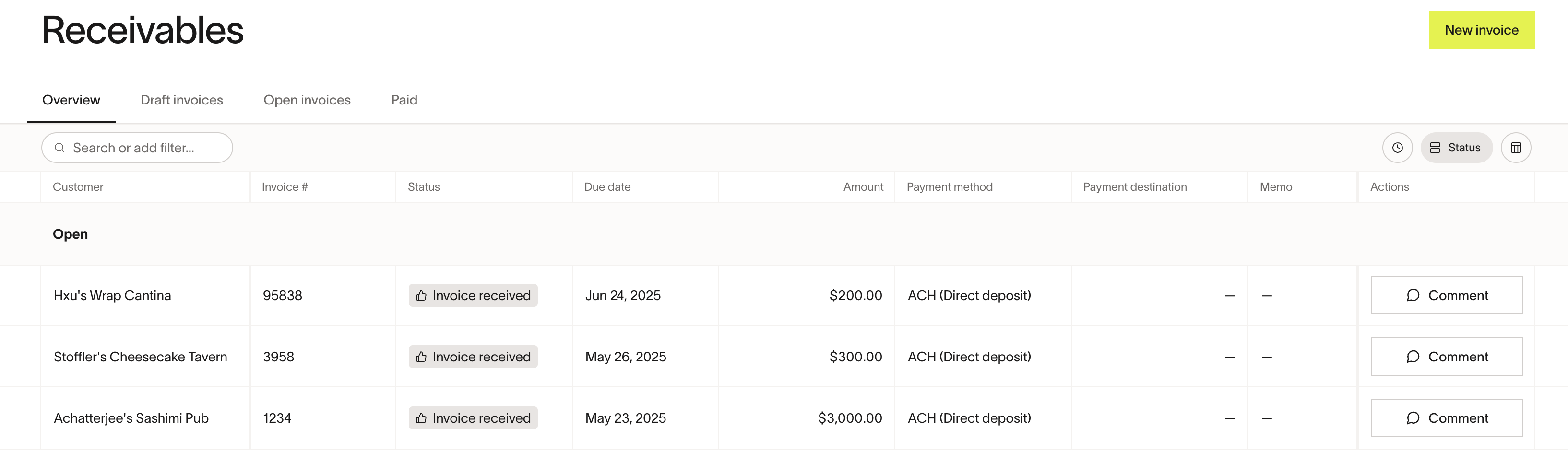Open the column layout icon button
Image resolution: width=1568 pixels, height=463 pixels.
pyautogui.click(x=1516, y=148)
